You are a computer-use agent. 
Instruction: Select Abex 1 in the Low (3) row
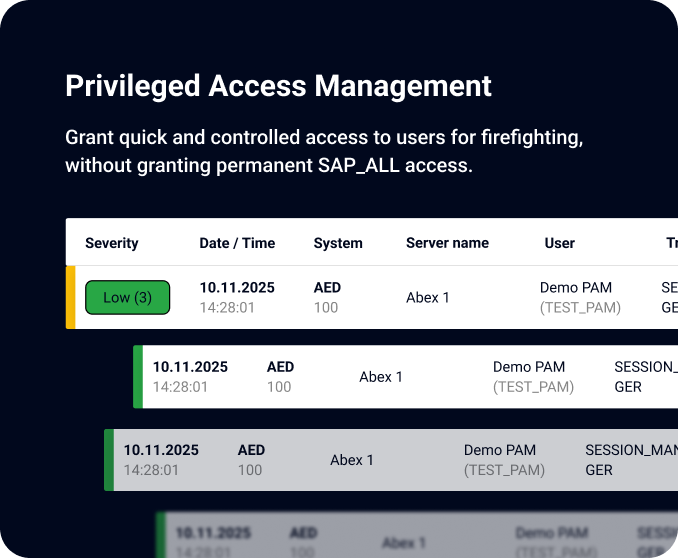tap(428, 298)
